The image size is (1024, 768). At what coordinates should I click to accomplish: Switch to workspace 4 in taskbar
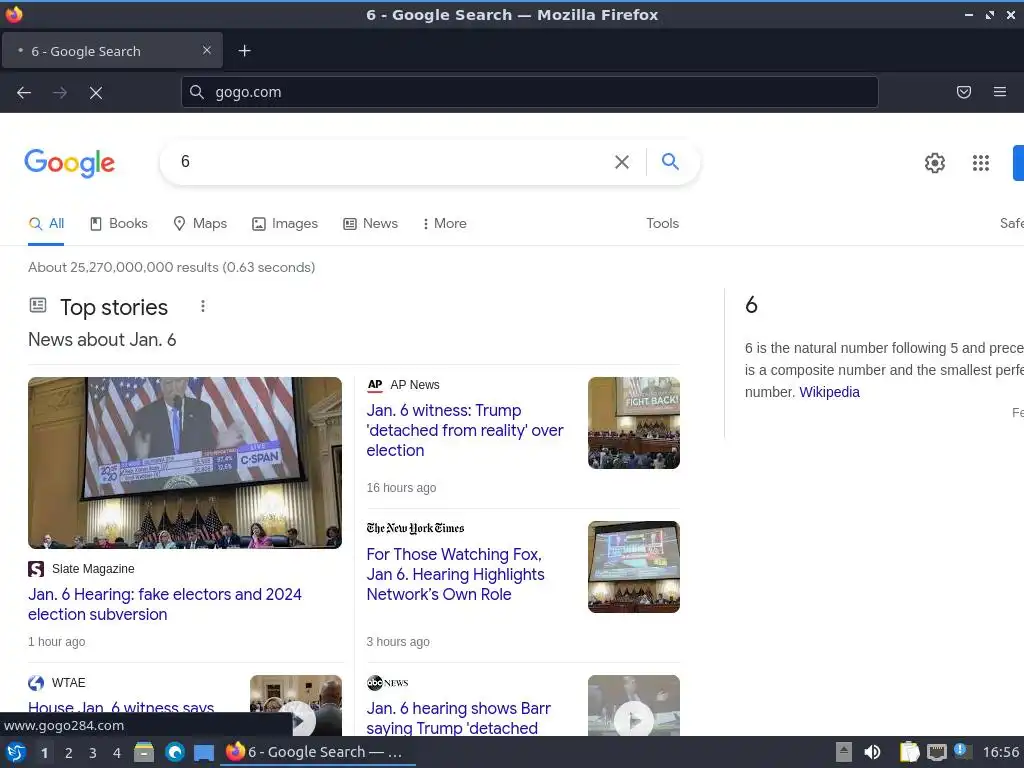coord(117,753)
